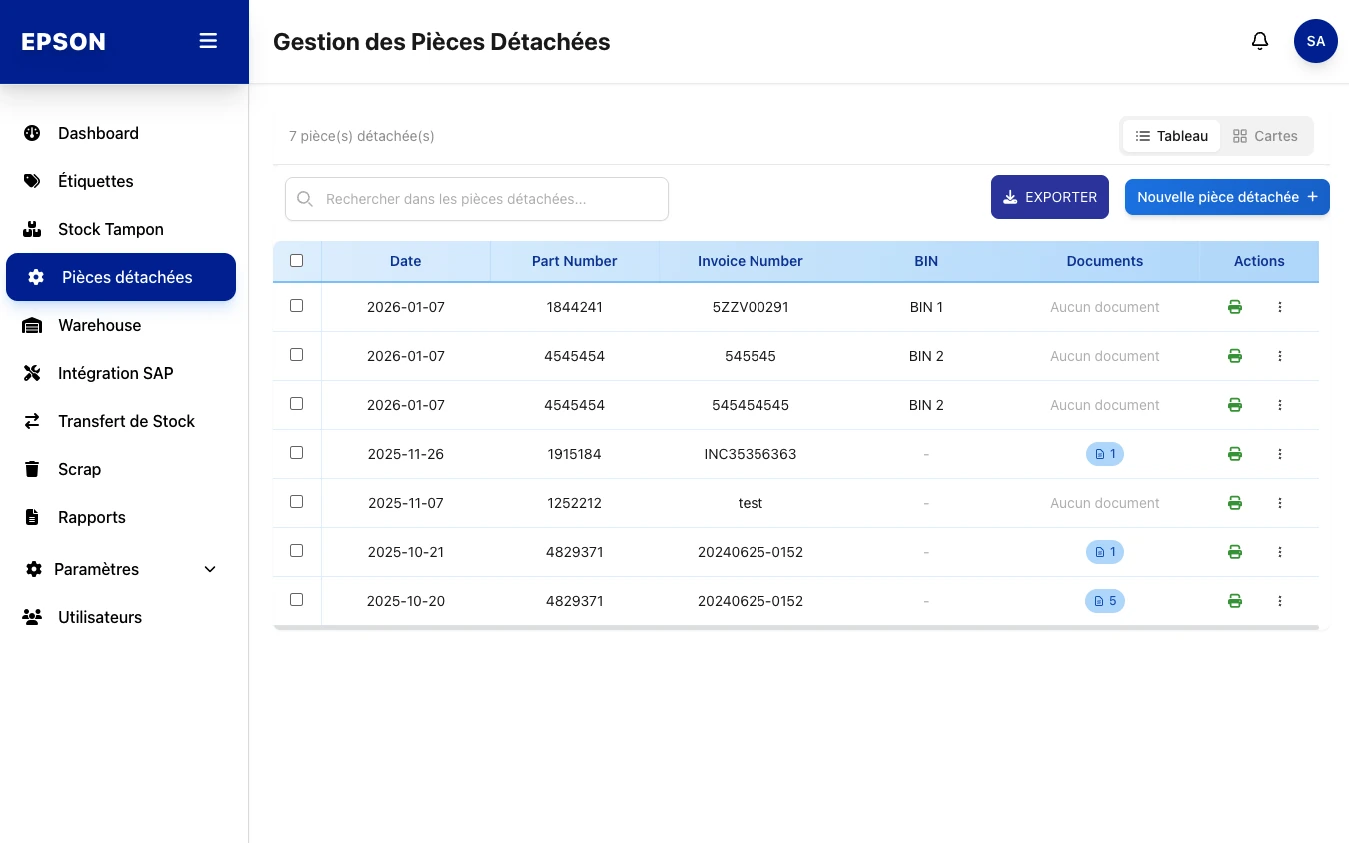Sort by the Date column header

pos(405,261)
